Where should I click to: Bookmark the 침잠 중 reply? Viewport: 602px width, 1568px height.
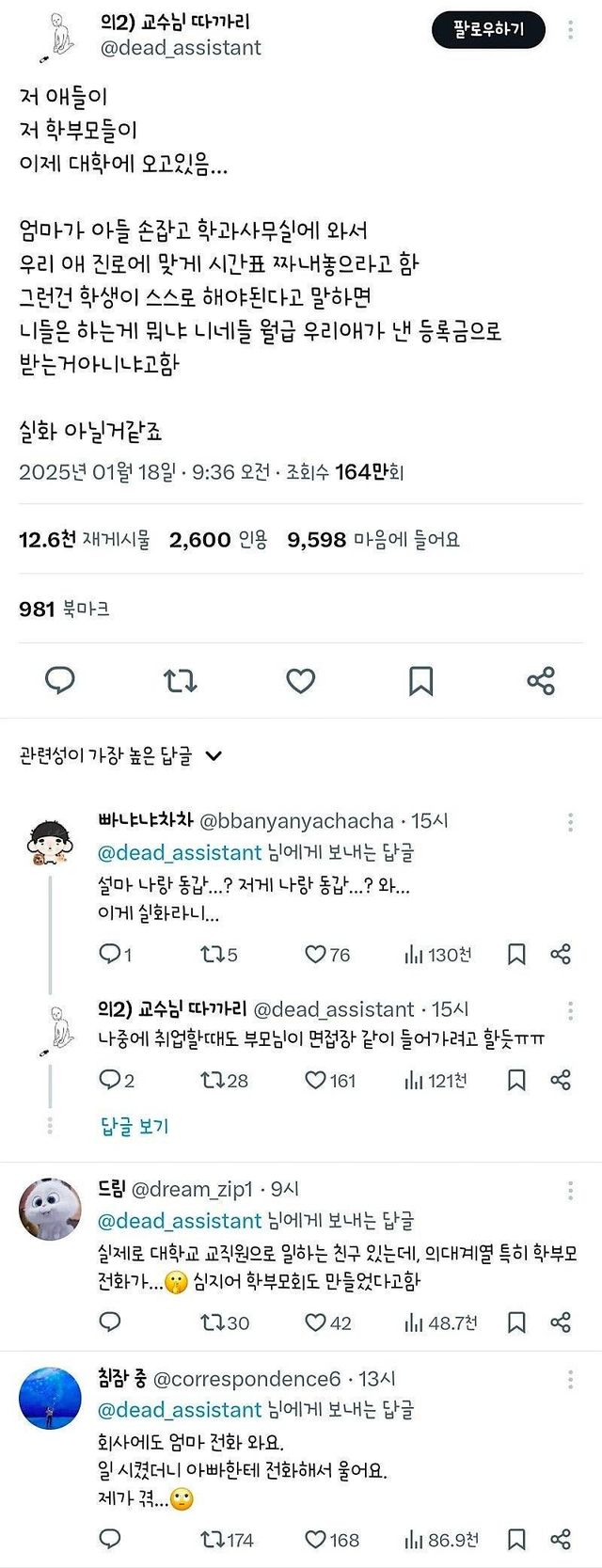pyautogui.click(x=516, y=1540)
